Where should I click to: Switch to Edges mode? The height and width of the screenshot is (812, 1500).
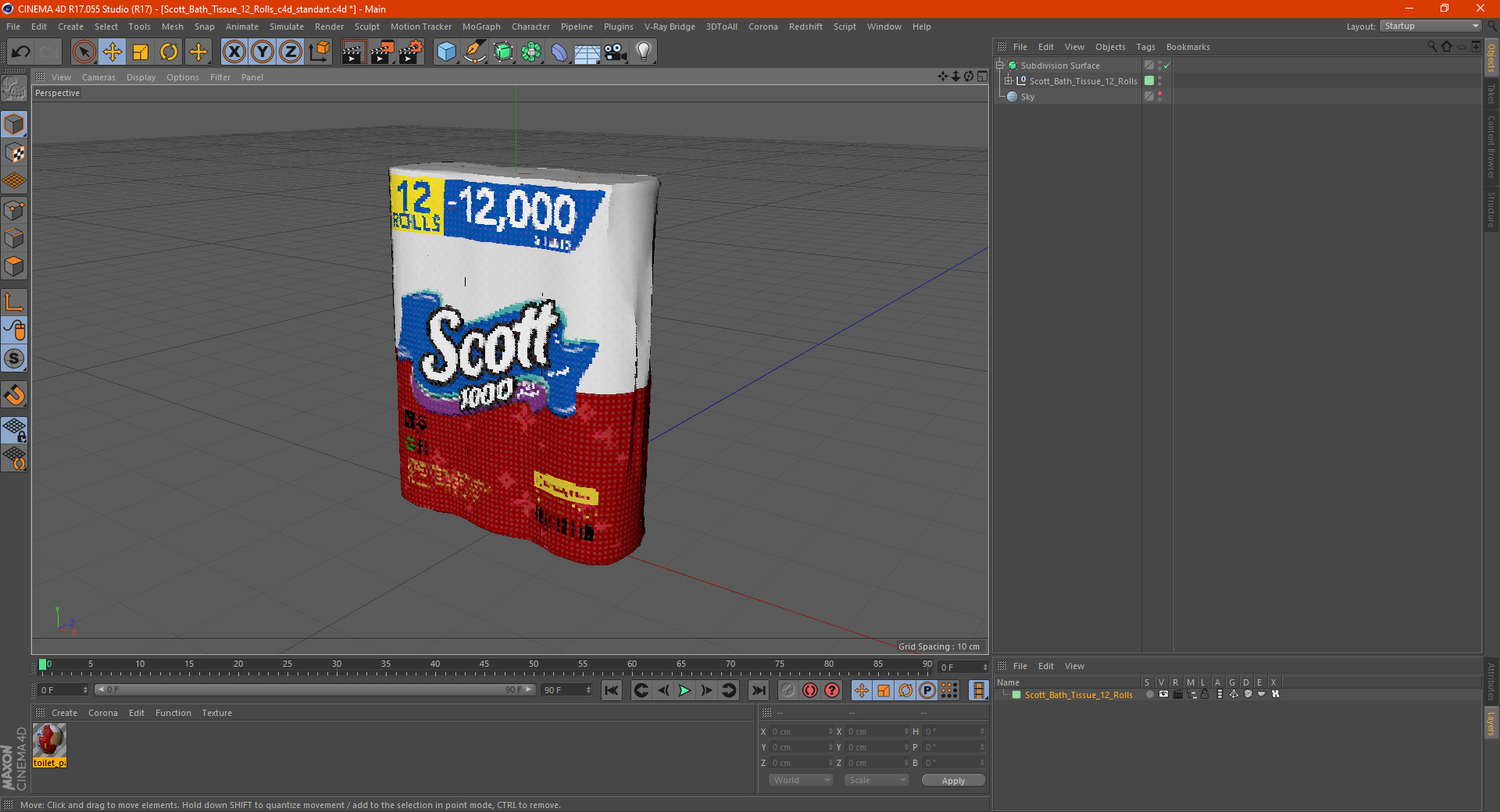[x=14, y=238]
